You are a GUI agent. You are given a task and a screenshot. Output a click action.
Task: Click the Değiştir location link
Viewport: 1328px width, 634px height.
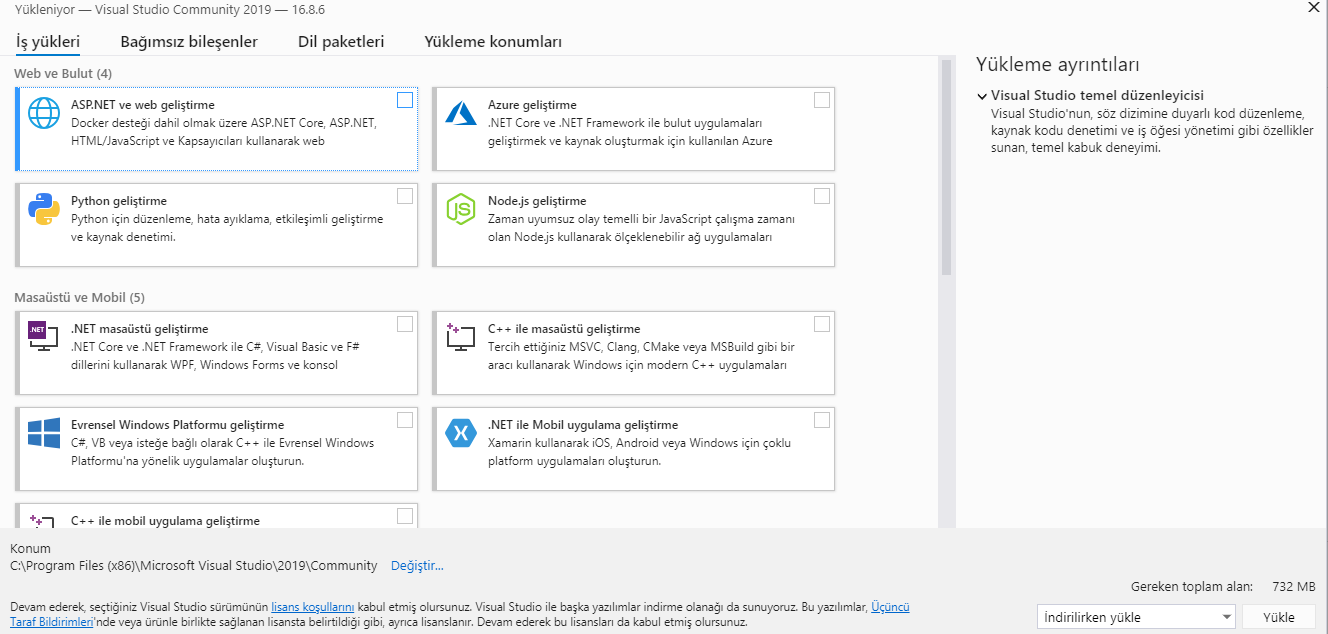pyautogui.click(x=417, y=566)
